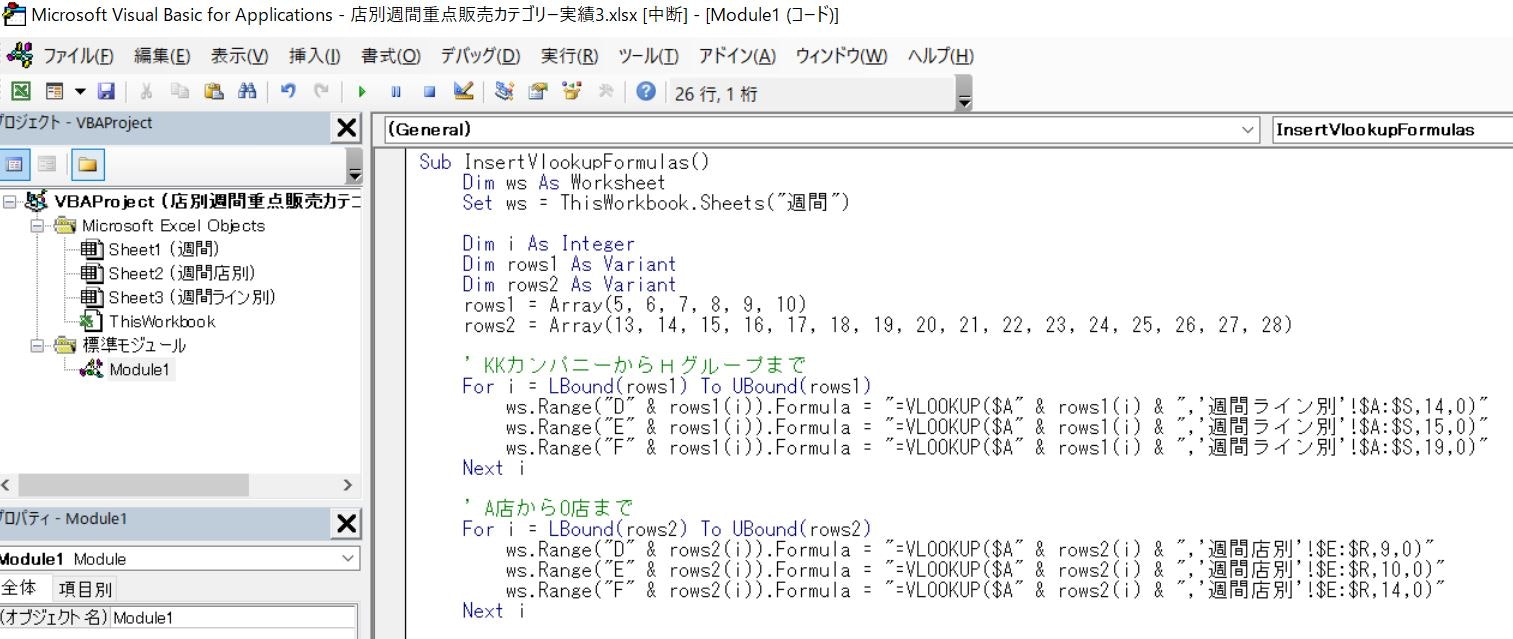Click the Insert UserForm icon
Viewport: 1513px width, 639px height.
[x=54, y=92]
